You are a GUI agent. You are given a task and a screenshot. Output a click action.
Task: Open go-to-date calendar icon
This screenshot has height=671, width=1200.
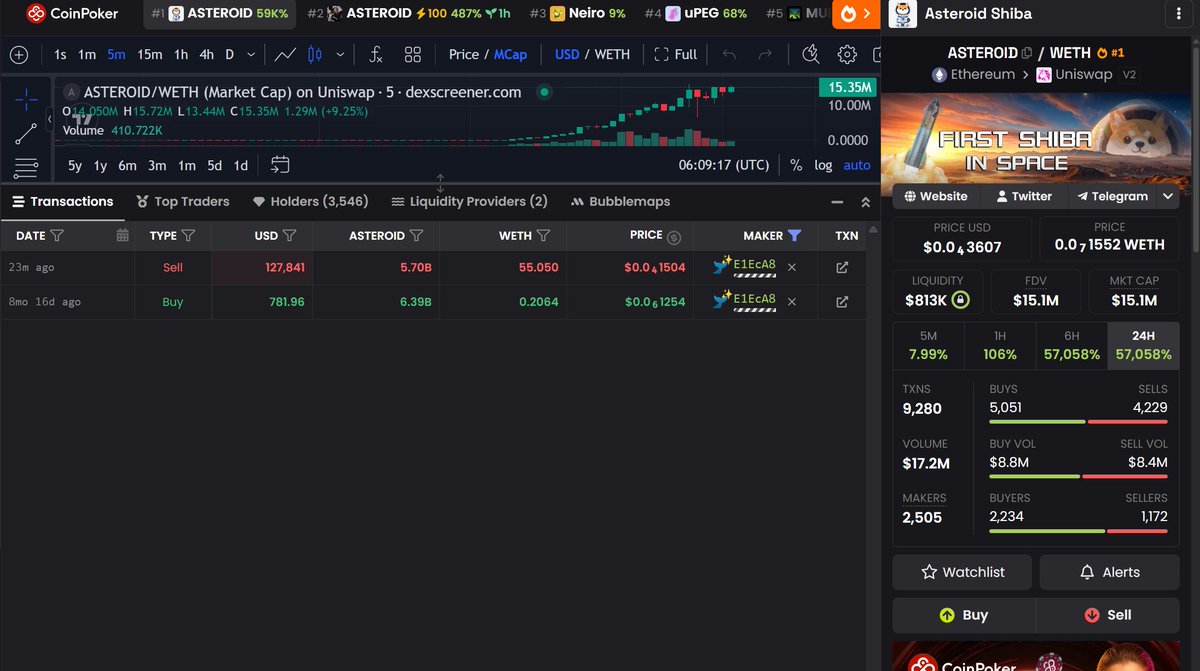[x=280, y=165]
